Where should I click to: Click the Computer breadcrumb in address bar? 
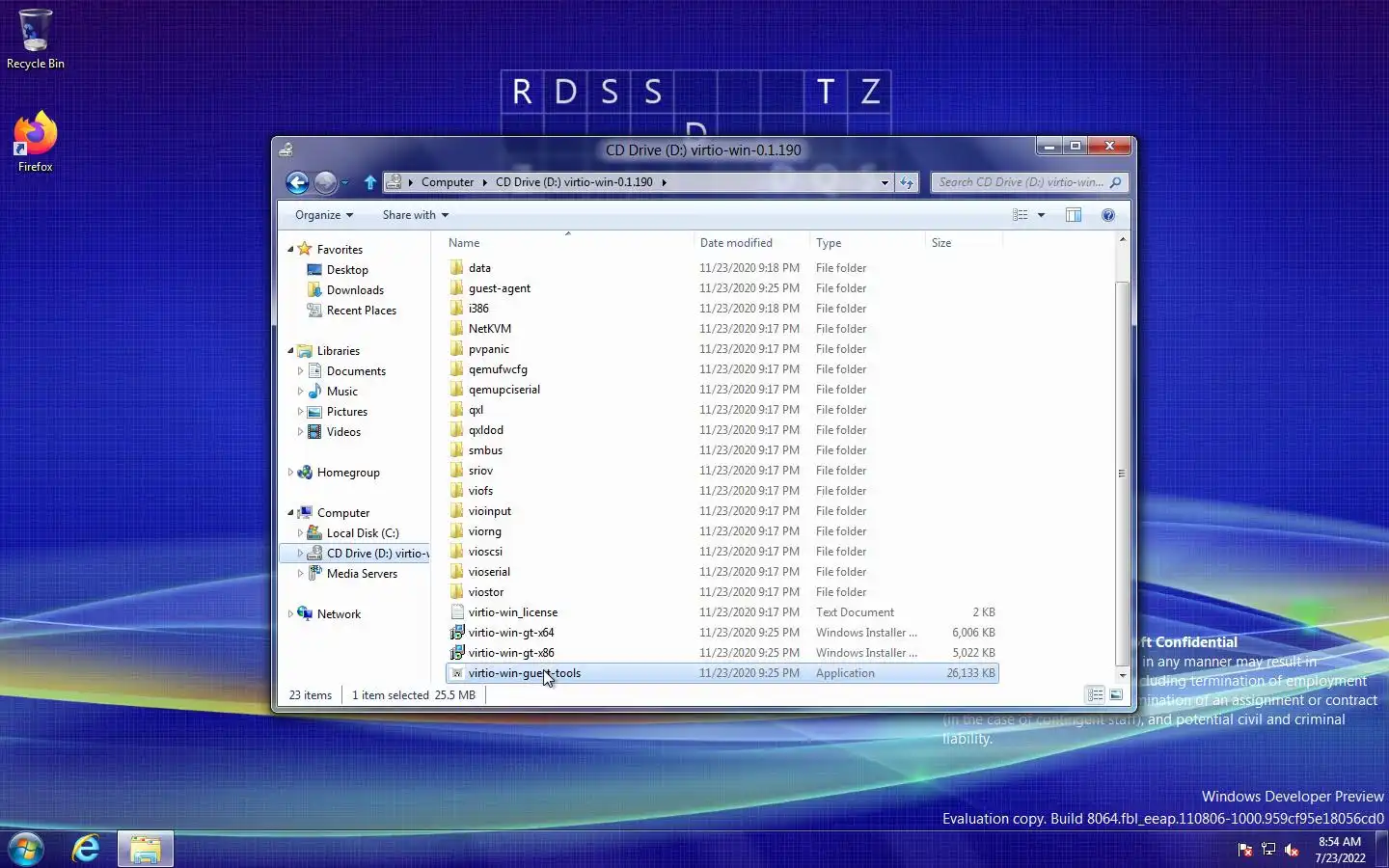point(448,182)
